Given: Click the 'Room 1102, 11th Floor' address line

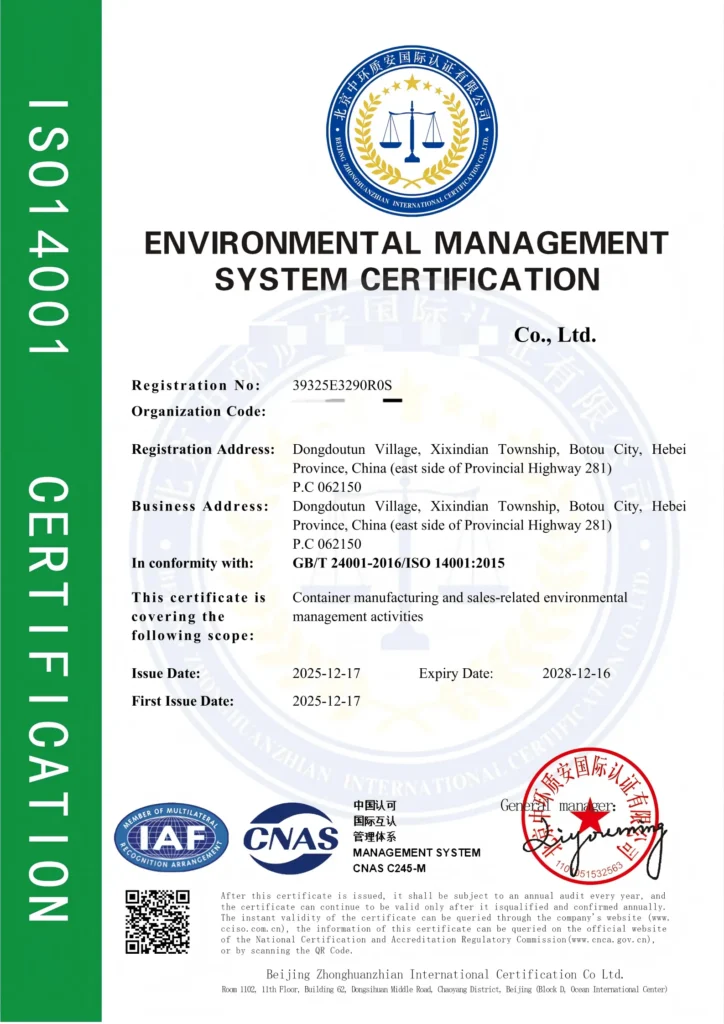Looking at the screenshot, I should [x=445, y=990].
